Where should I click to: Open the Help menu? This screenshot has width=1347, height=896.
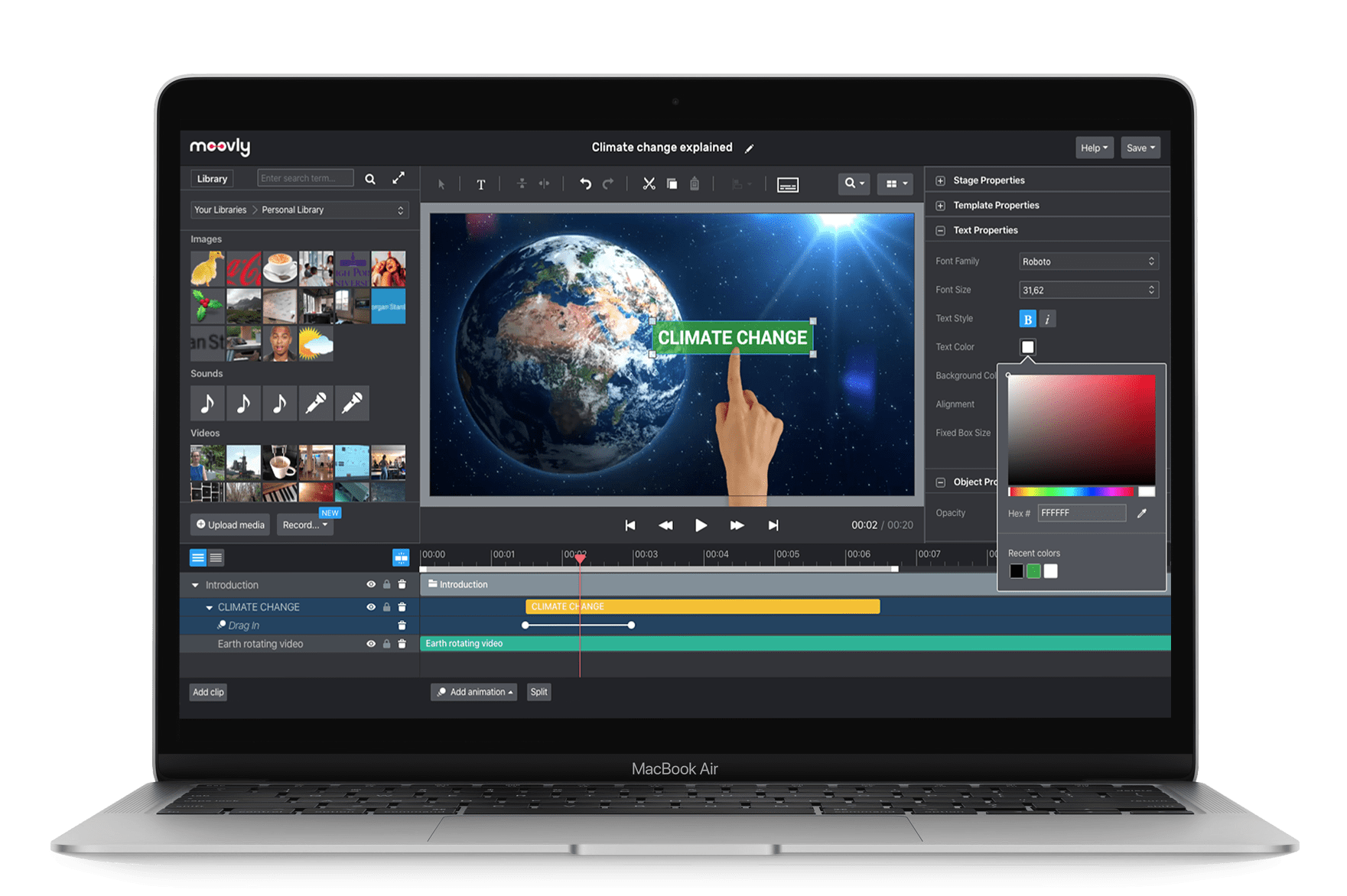coord(1094,148)
